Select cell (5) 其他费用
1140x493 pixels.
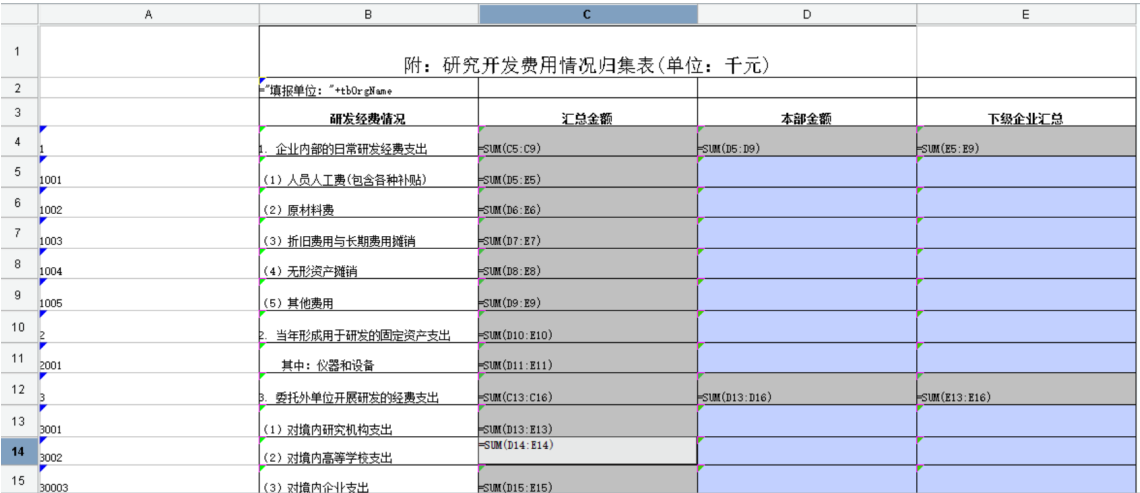pos(369,294)
